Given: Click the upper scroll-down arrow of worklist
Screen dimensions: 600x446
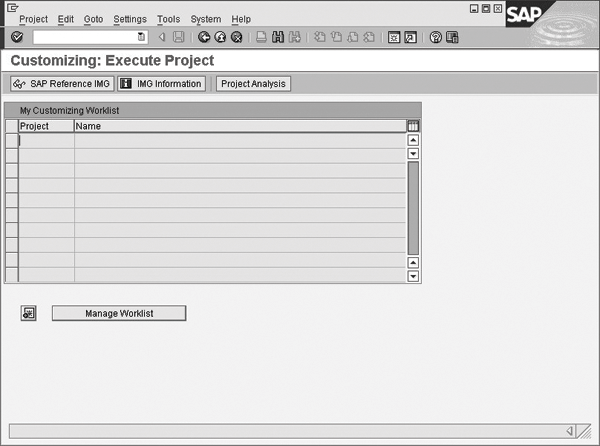Looking at the screenshot, I should tap(413, 154).
